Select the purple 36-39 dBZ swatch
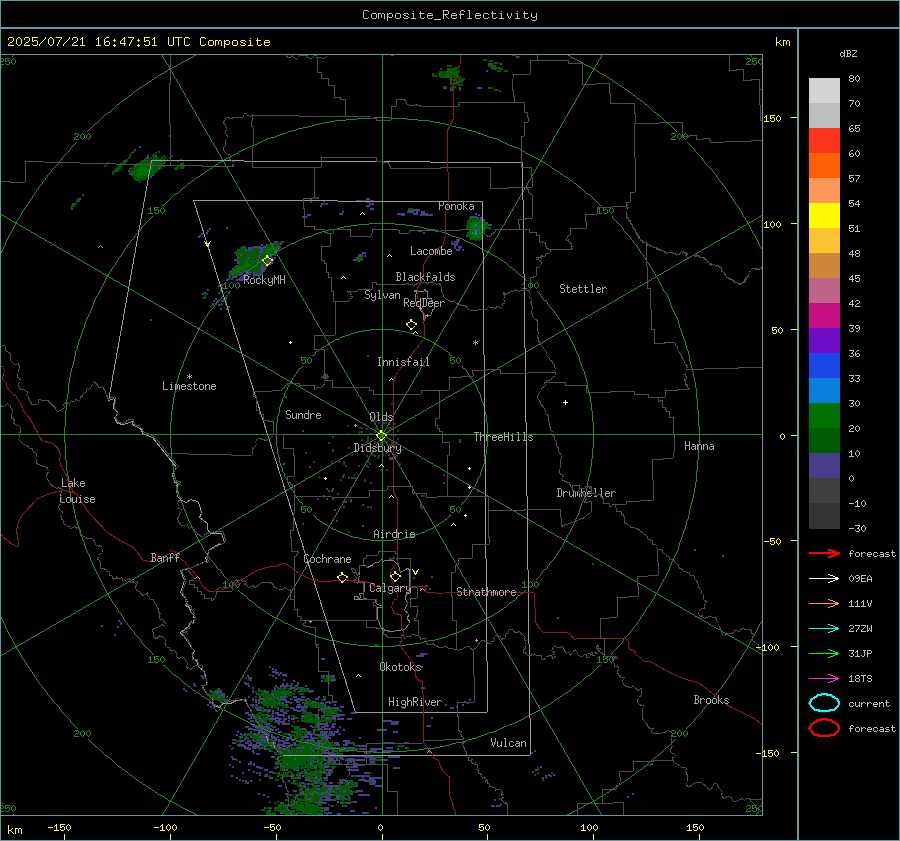The height and width of the screenshot is (841, 900). point(824,340)
